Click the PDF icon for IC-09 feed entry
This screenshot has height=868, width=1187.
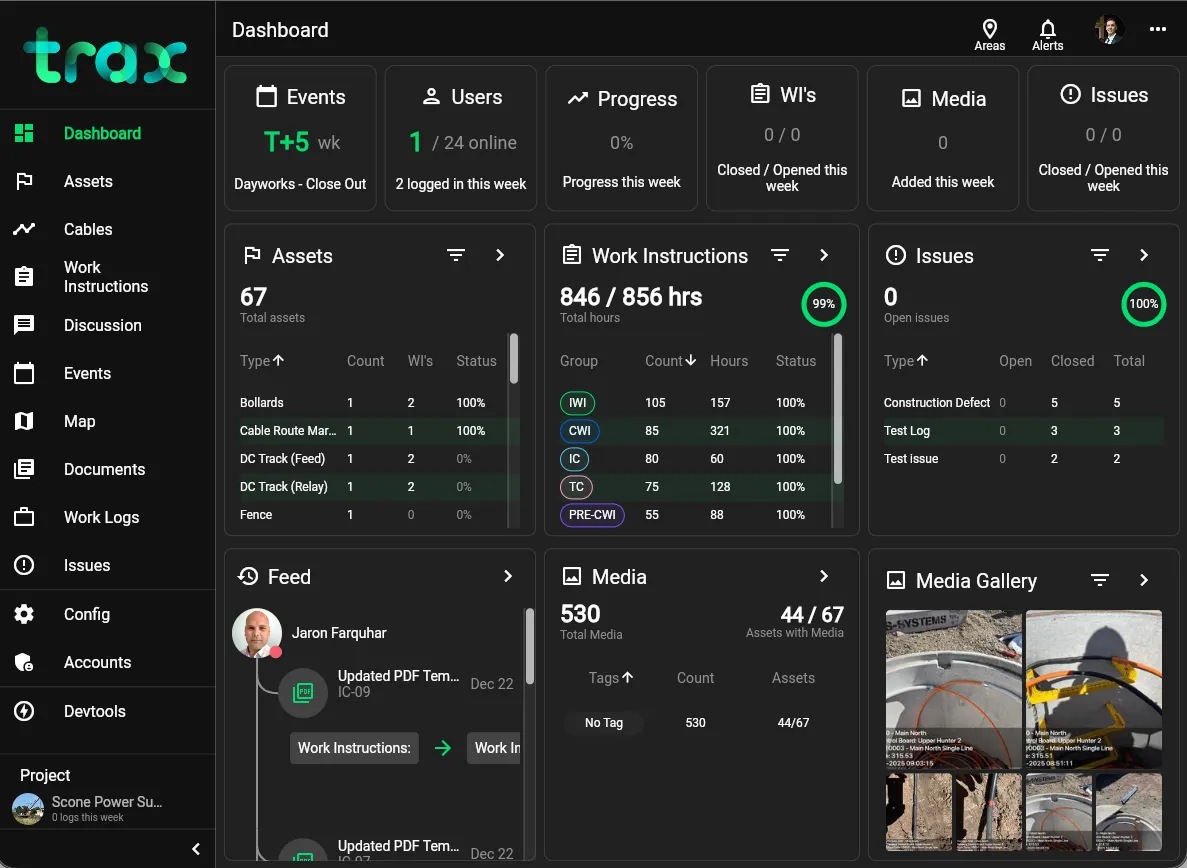tap(303, 692)
